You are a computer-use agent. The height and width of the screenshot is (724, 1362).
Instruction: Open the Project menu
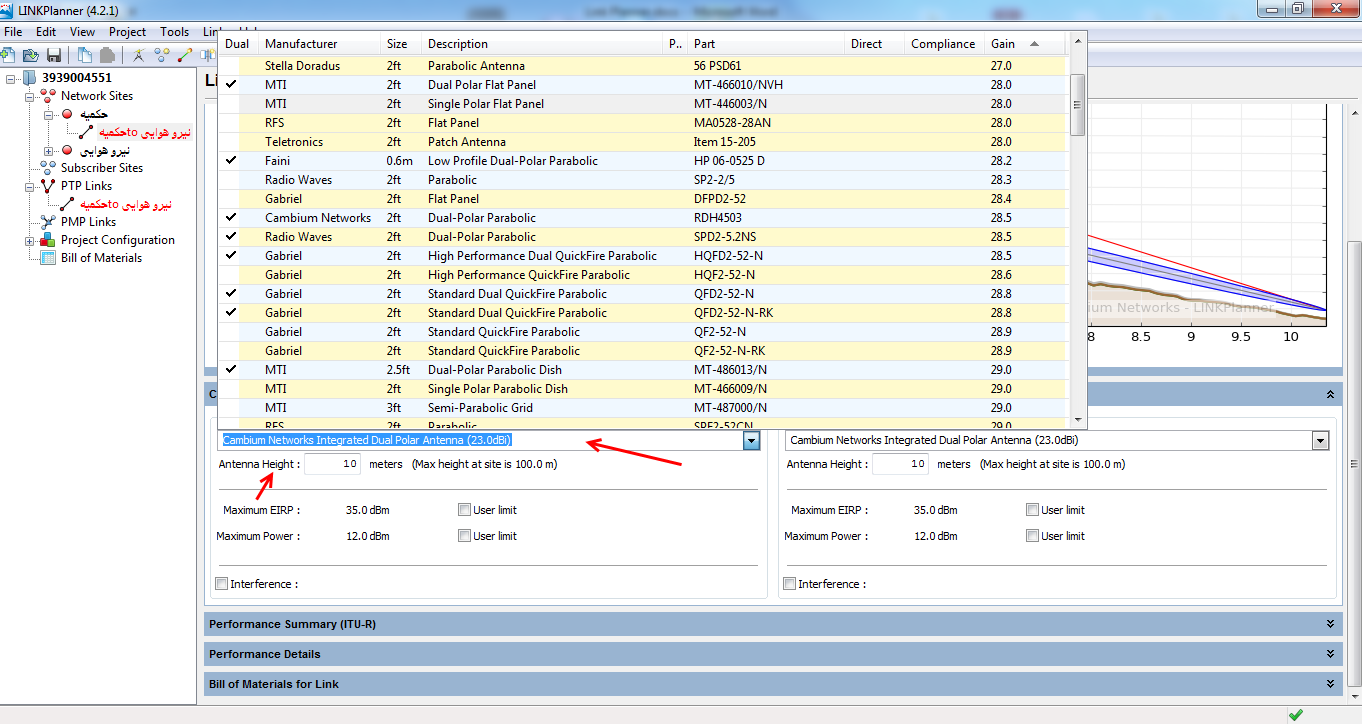click(x=128, y=32)
